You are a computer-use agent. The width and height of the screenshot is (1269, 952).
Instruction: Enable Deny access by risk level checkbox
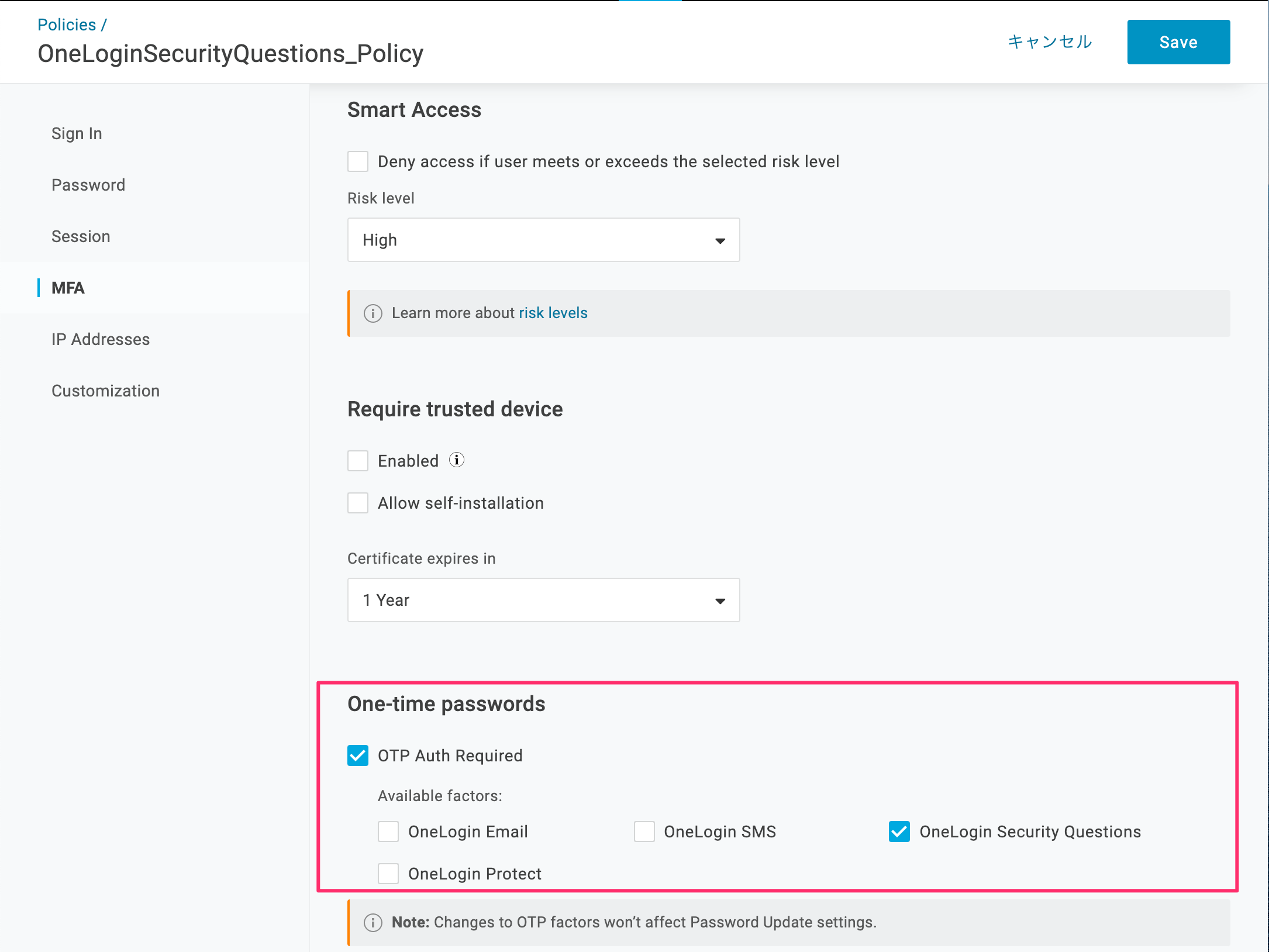click(358, 161)
